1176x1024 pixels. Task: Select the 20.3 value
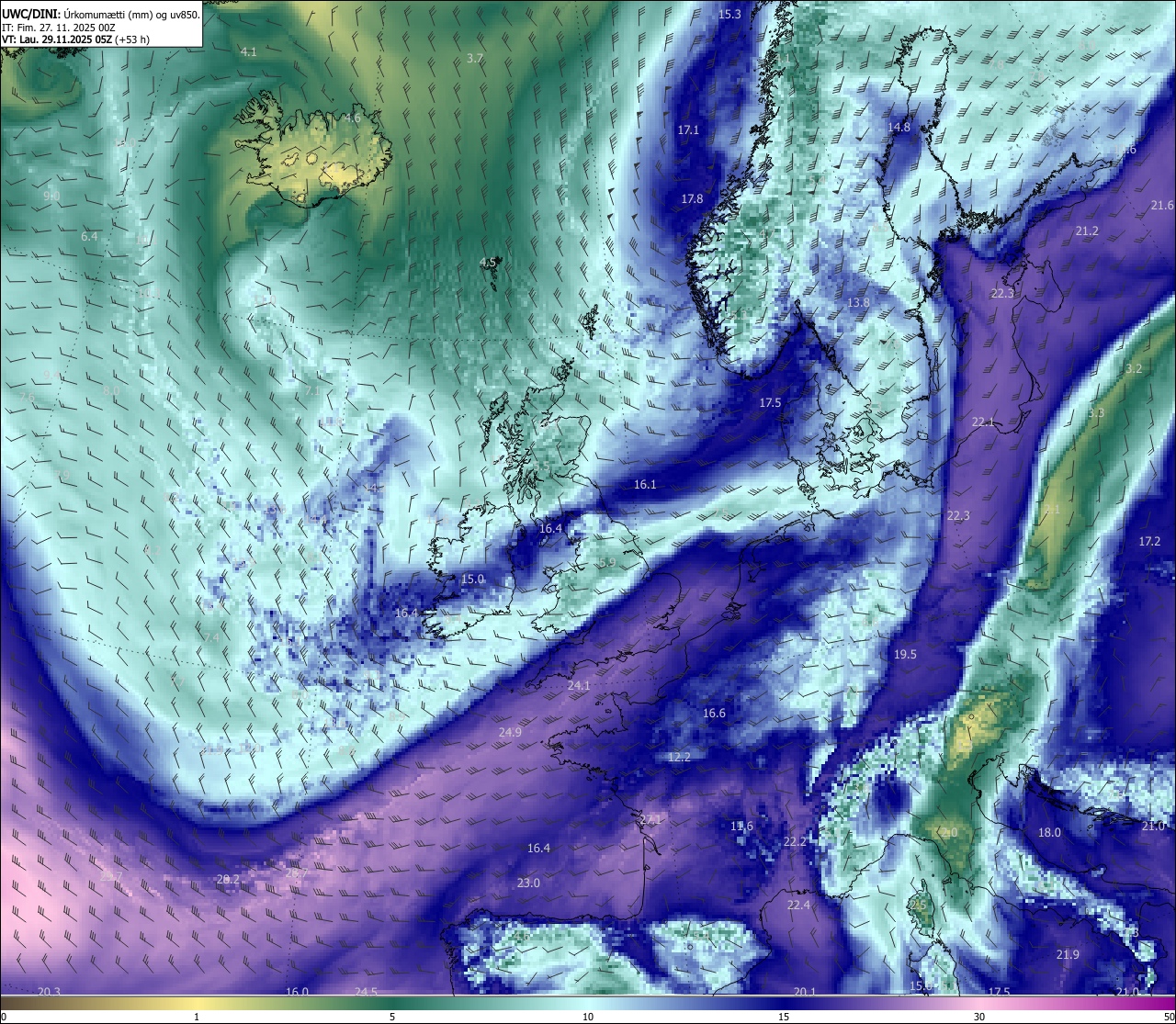point(49,992)
